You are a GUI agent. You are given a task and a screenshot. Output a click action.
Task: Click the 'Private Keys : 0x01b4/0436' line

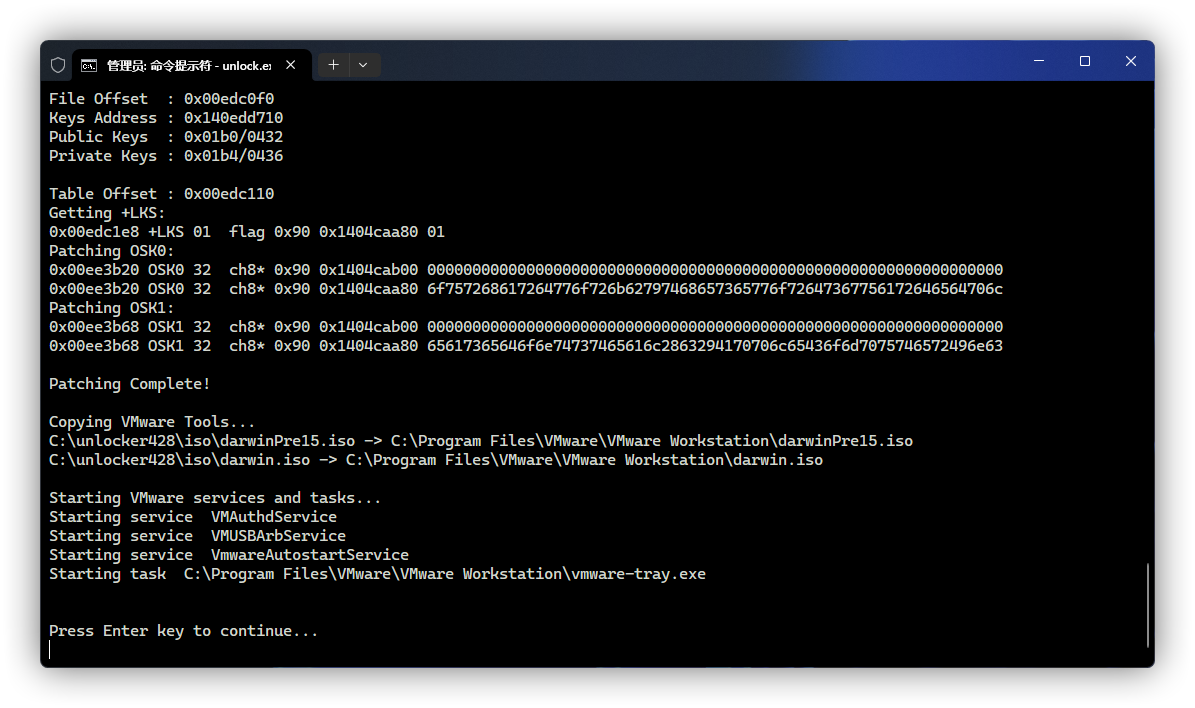[x=166, y=156]
